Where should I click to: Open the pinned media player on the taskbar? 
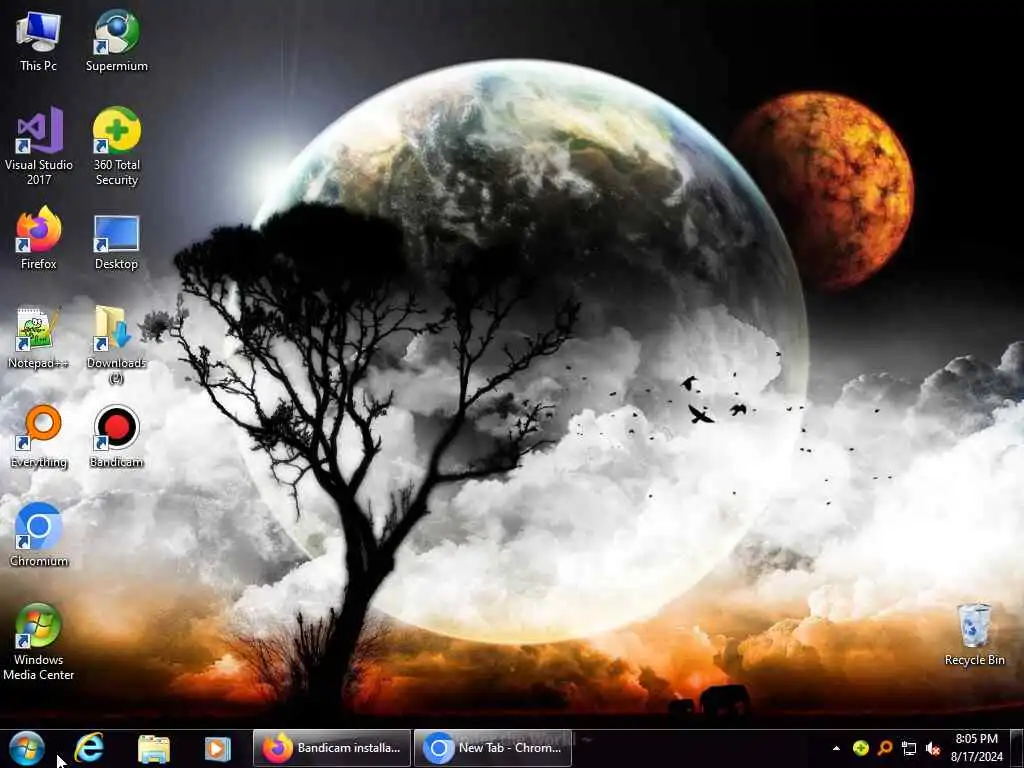tap(217, 748)
